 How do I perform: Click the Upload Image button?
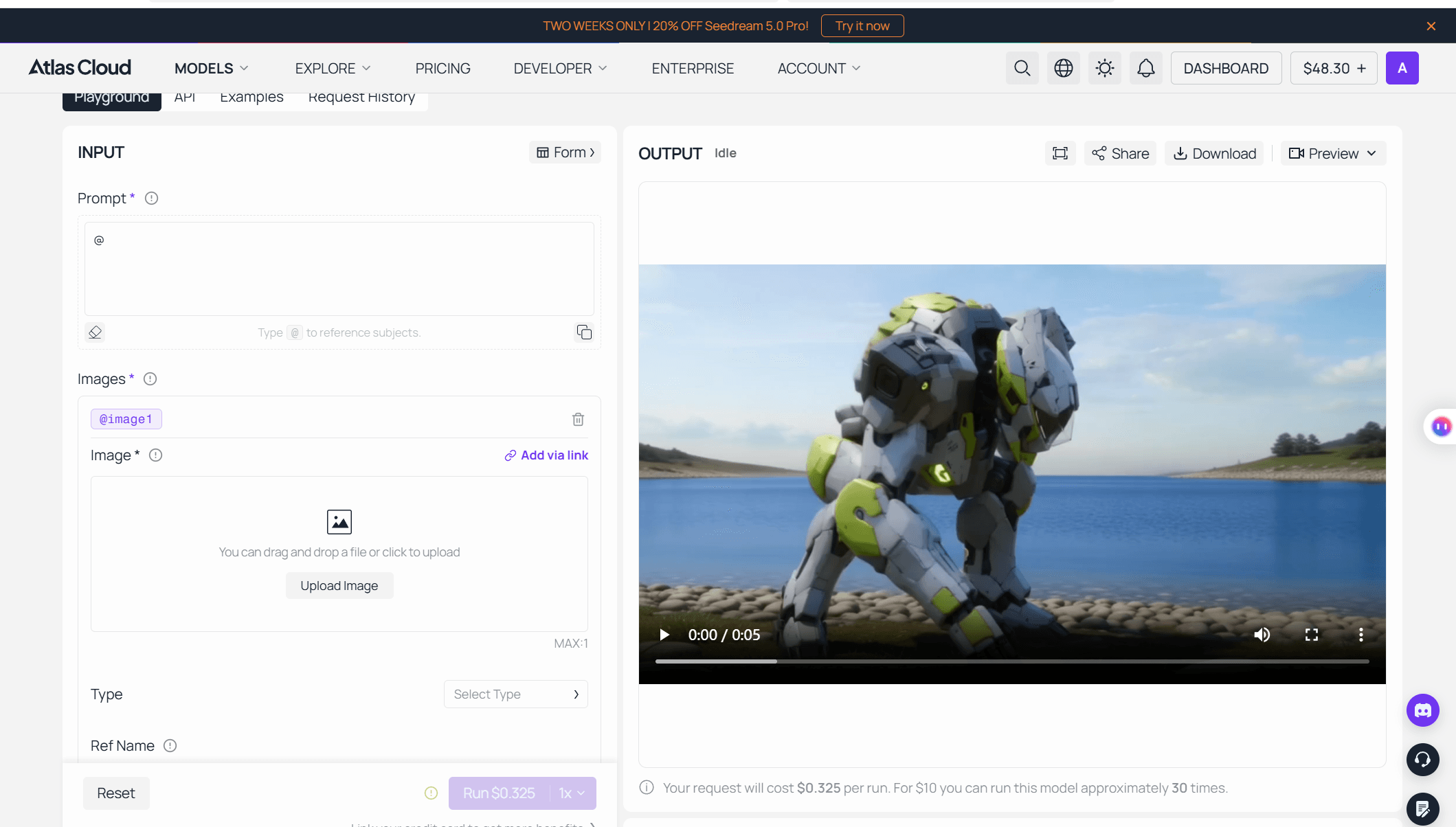pyautogui.click(x=339, y=586)
